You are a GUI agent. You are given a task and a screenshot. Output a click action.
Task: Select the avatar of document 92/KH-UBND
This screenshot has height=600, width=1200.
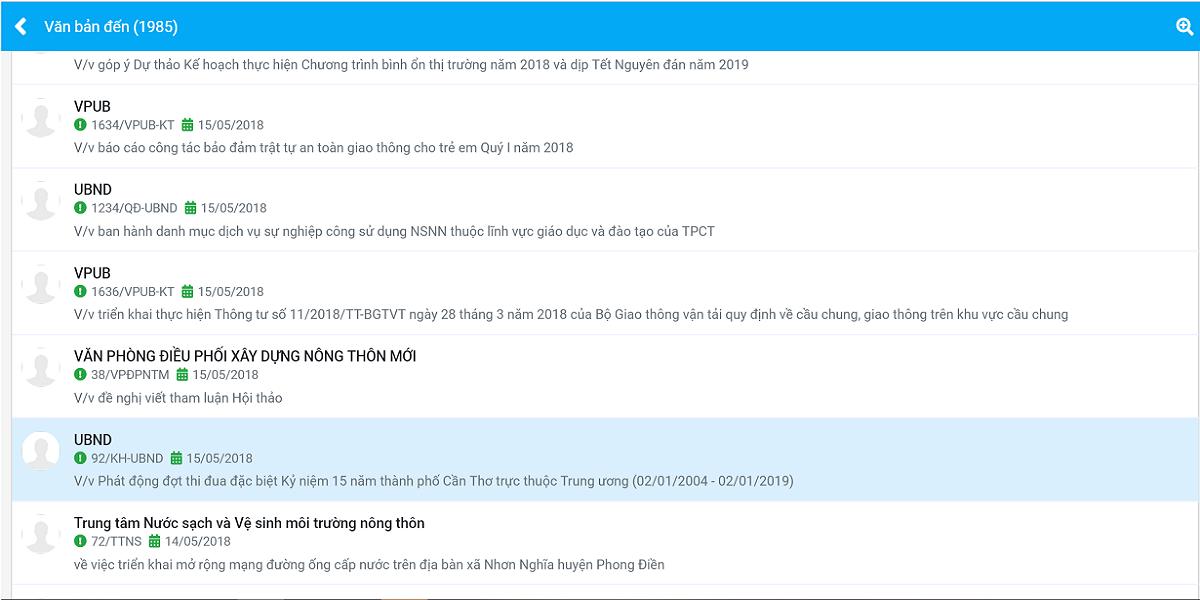pyautogui.click(x=41, y=451)
